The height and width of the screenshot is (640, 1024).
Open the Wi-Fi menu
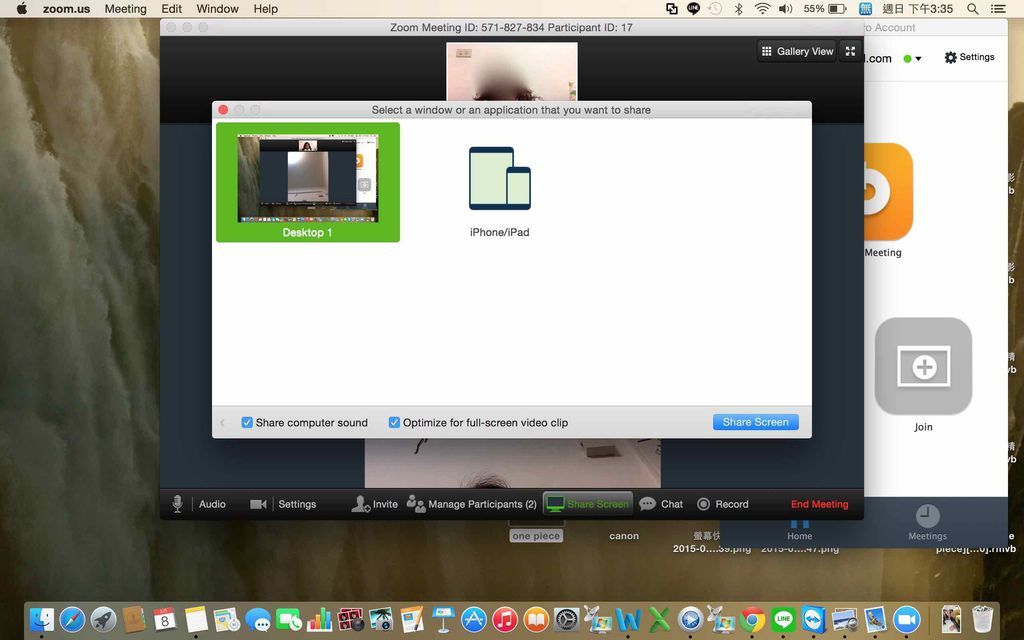click(762, 8)
